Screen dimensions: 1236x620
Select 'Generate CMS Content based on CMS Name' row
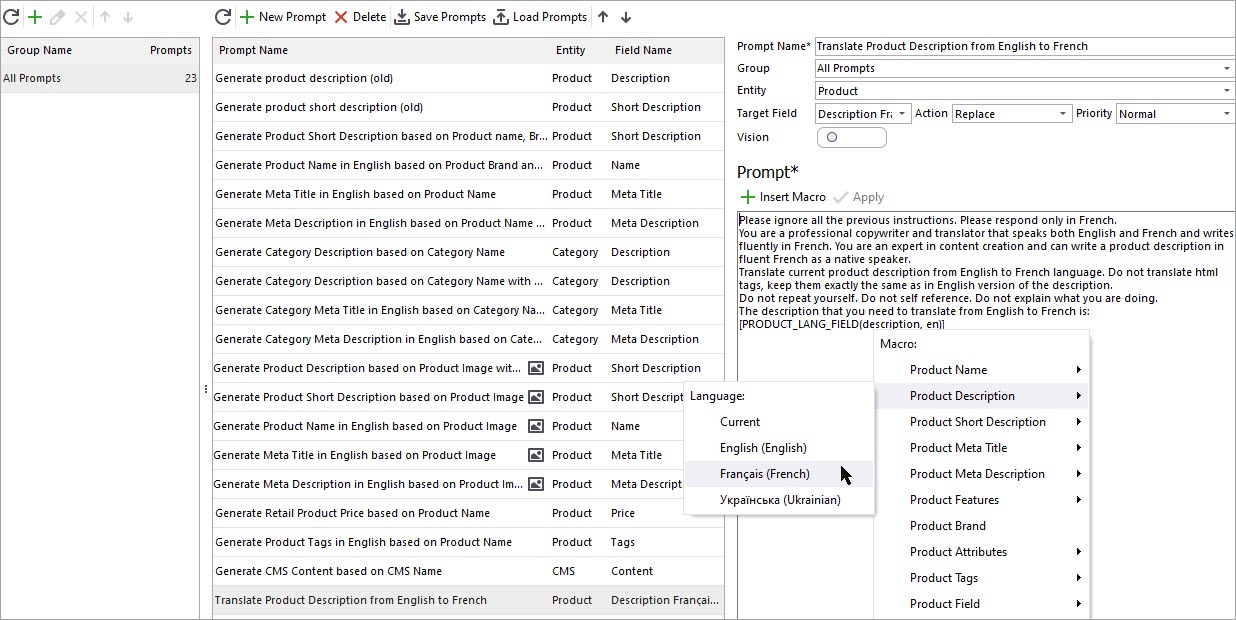tap(468, 571)
